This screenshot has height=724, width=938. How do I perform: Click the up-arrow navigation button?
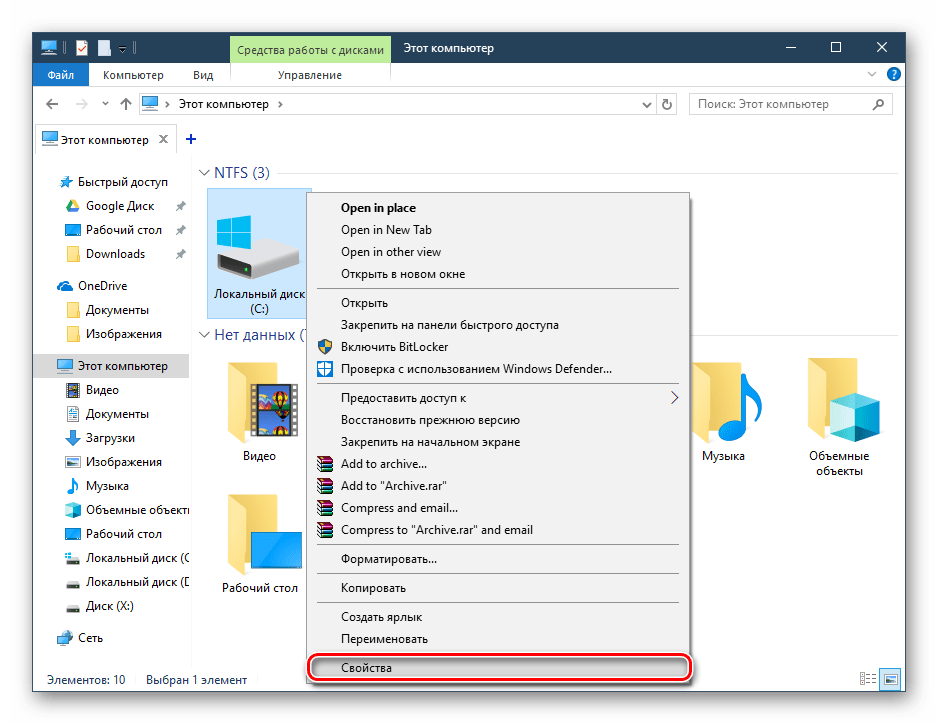(x=125, y=104)
